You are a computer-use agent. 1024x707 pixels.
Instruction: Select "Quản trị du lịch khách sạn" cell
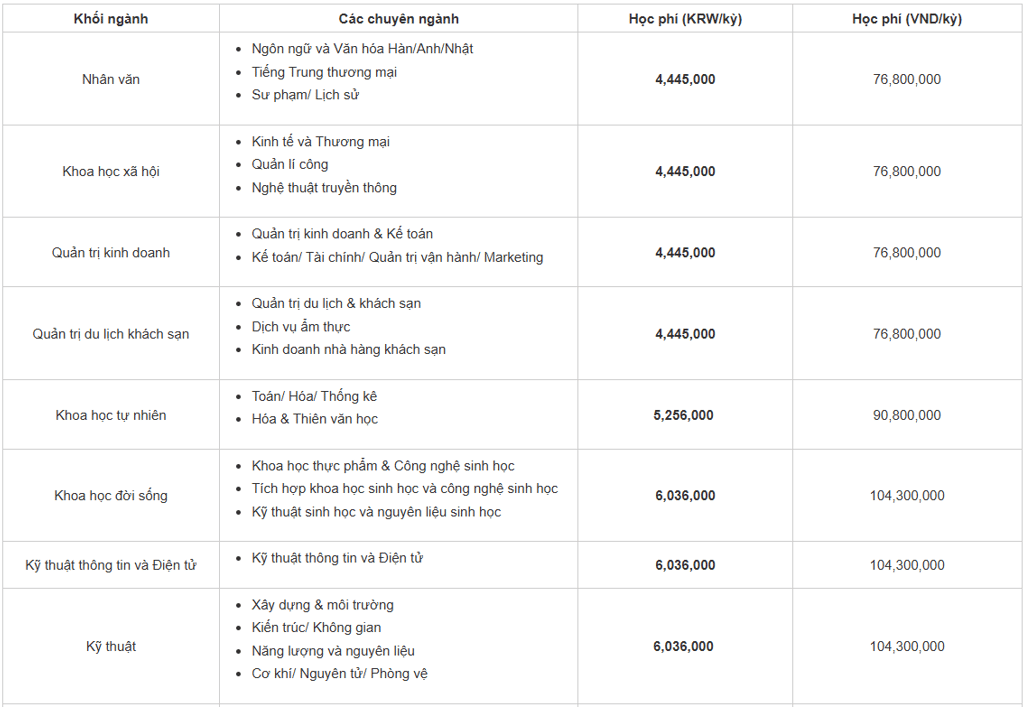tap(110, 334)
